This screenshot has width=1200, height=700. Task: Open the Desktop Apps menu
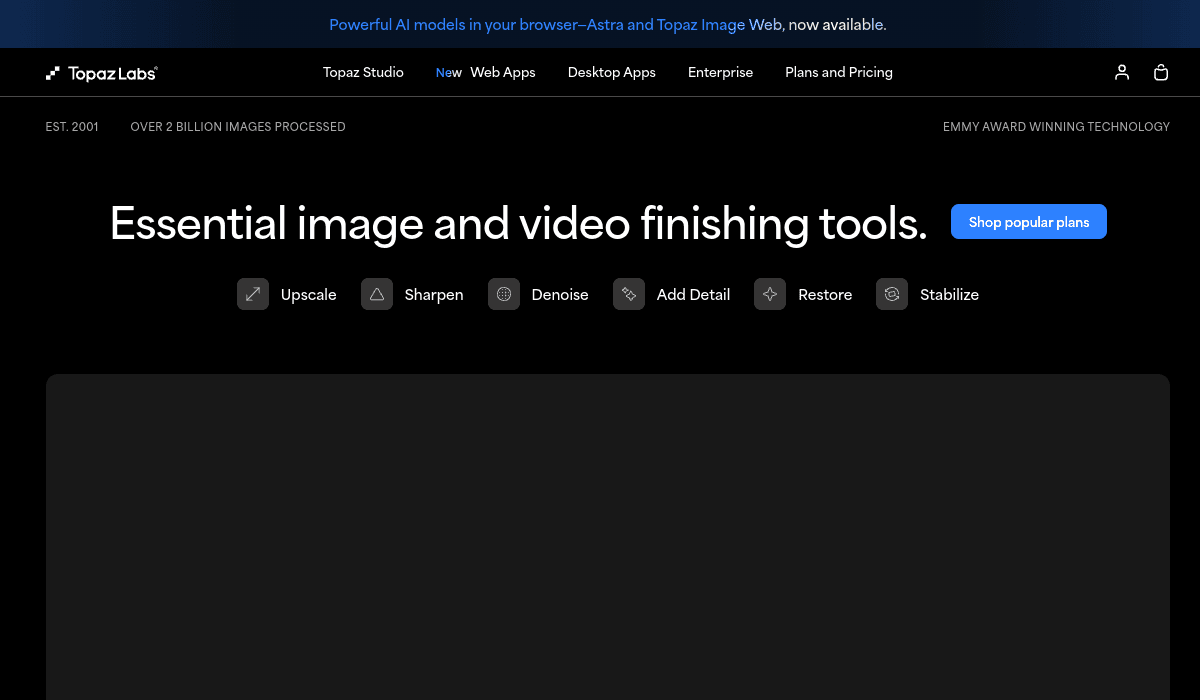[x=612, y=72]
